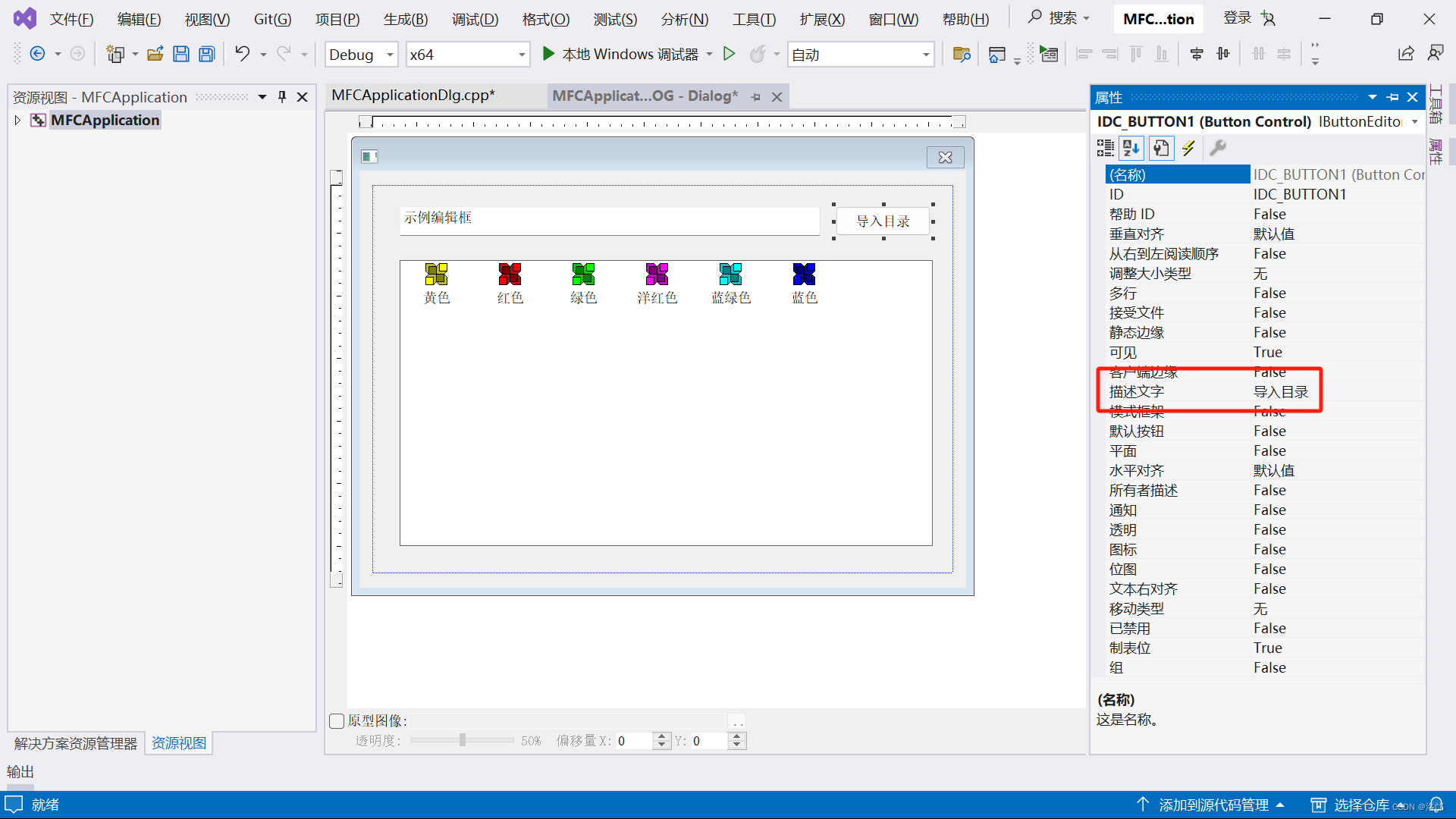Start without debugging using the outlined play icon
Viewport: 1456px width, 819px height.
[729, 54]
